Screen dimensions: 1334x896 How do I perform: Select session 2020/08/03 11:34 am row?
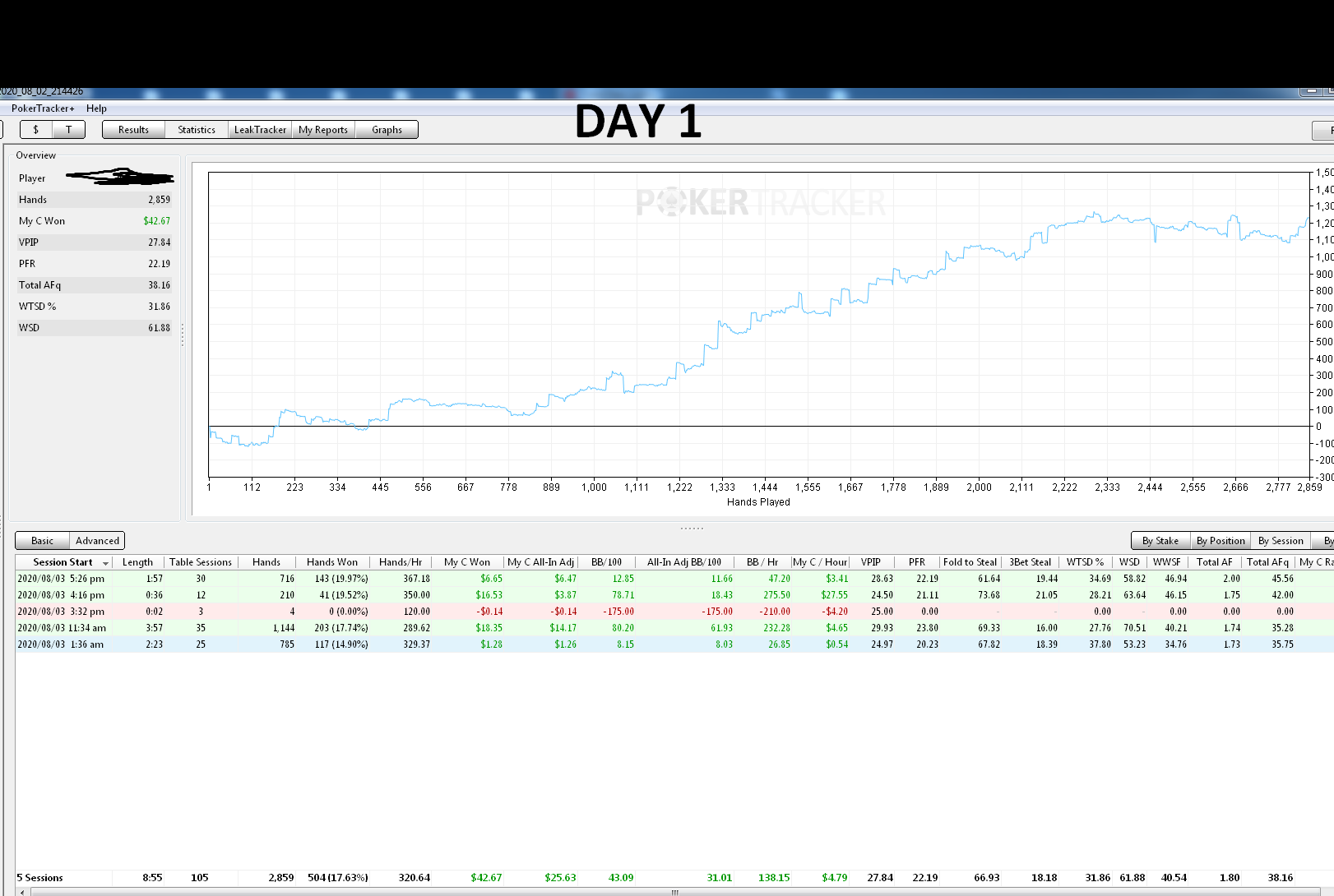point(674,628)
